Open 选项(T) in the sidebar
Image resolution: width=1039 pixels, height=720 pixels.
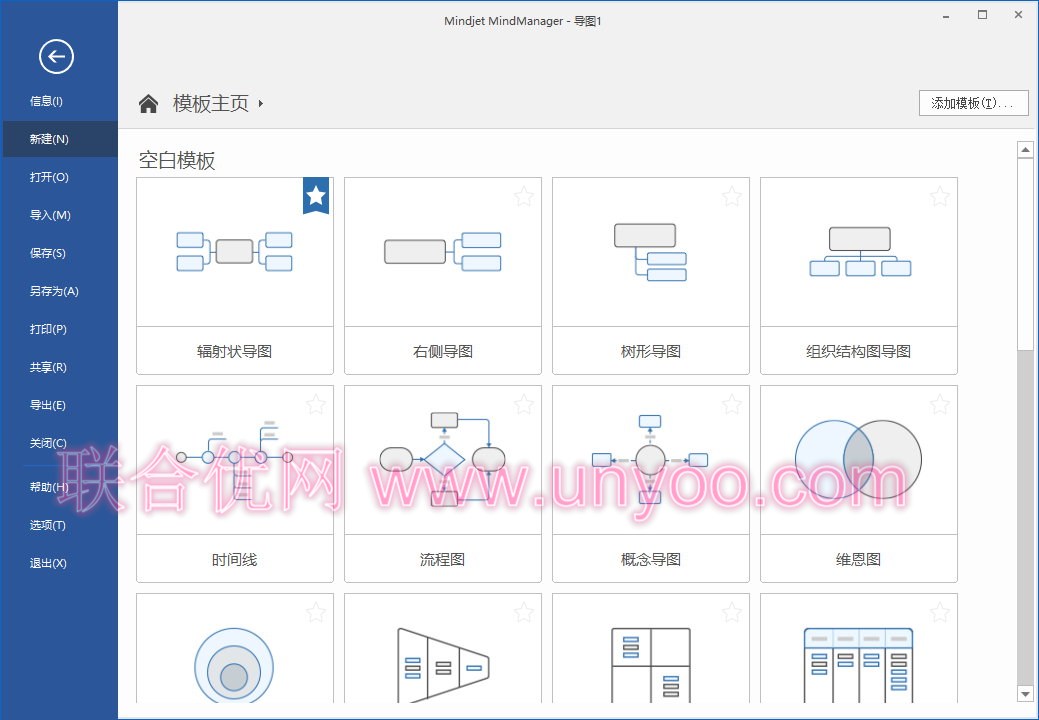coord(59,525)
